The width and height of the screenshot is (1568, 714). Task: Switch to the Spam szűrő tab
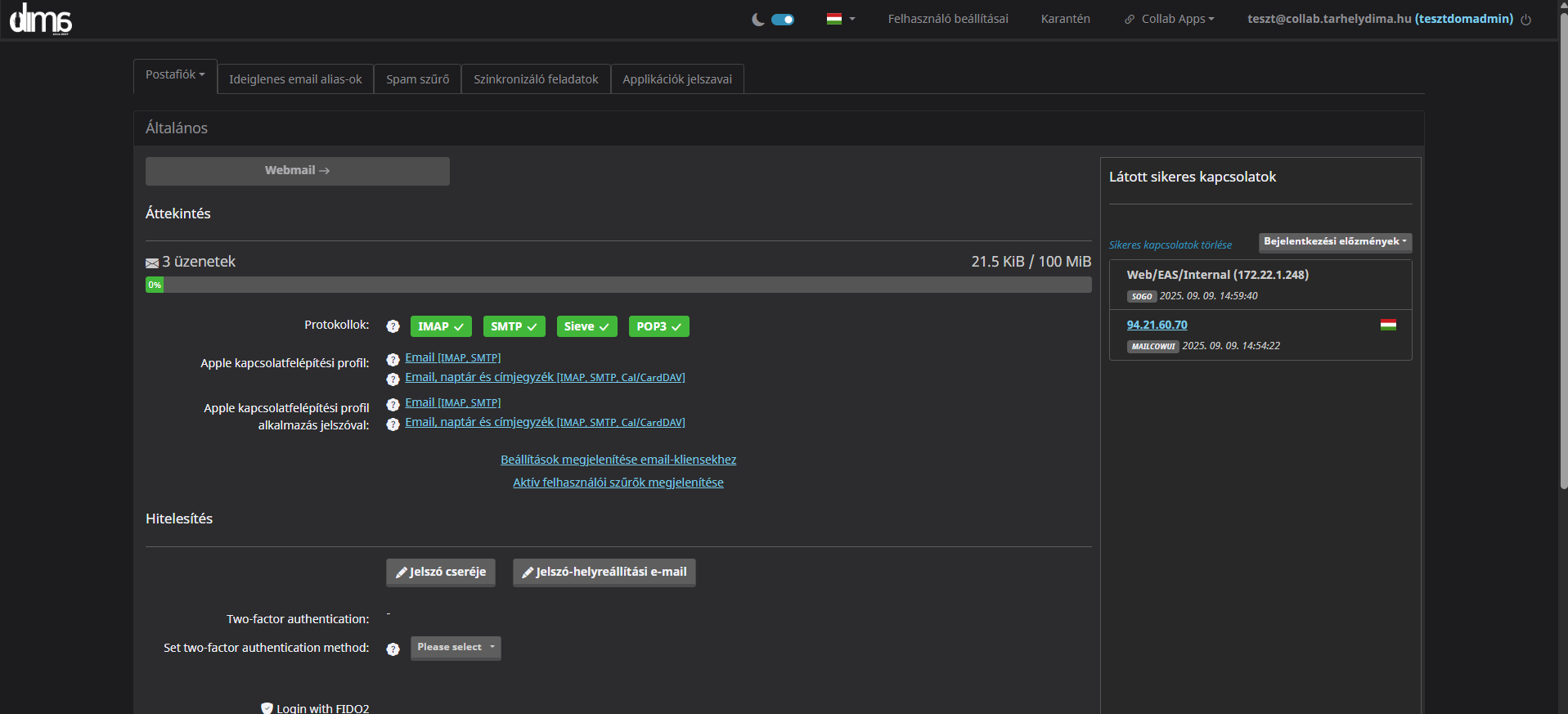[x=417, y=79]
